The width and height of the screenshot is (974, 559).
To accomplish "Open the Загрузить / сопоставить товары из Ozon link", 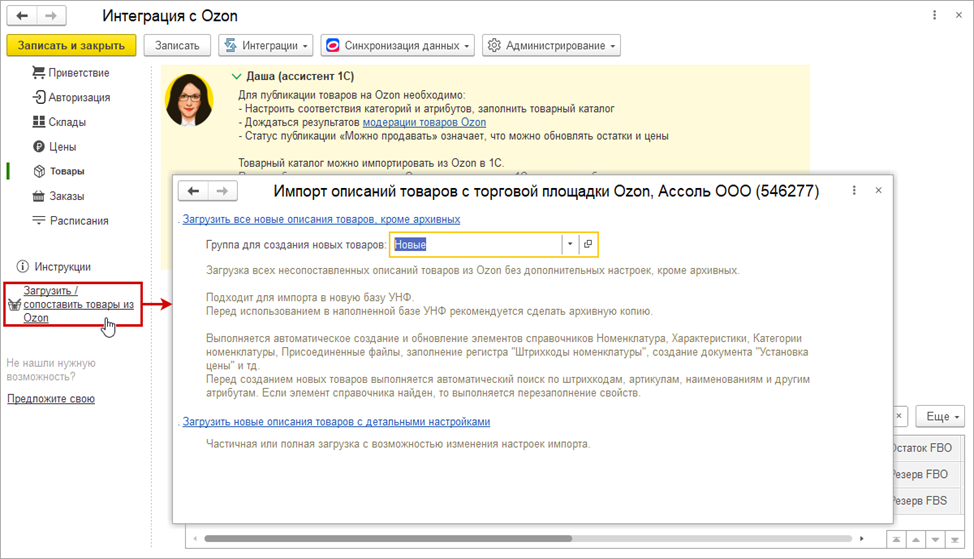I will coord(78,304).
